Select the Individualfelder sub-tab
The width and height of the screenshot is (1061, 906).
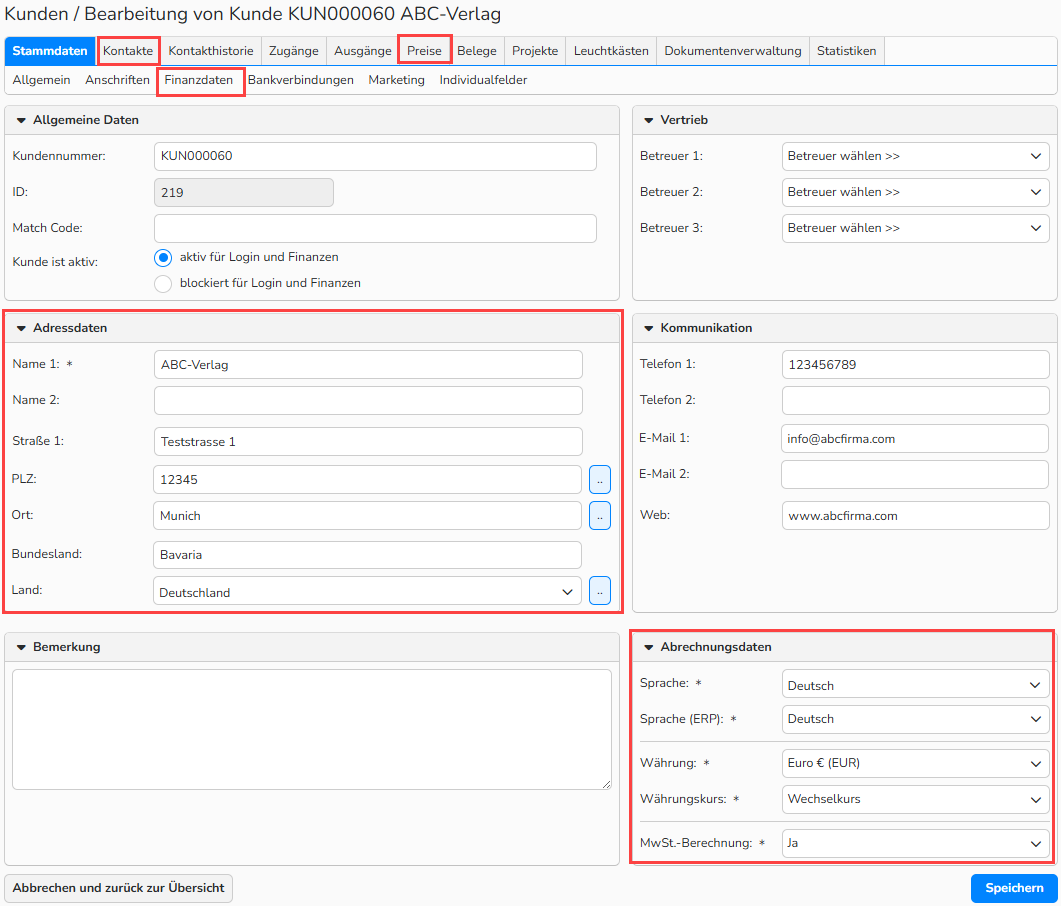tap(483, 80)
